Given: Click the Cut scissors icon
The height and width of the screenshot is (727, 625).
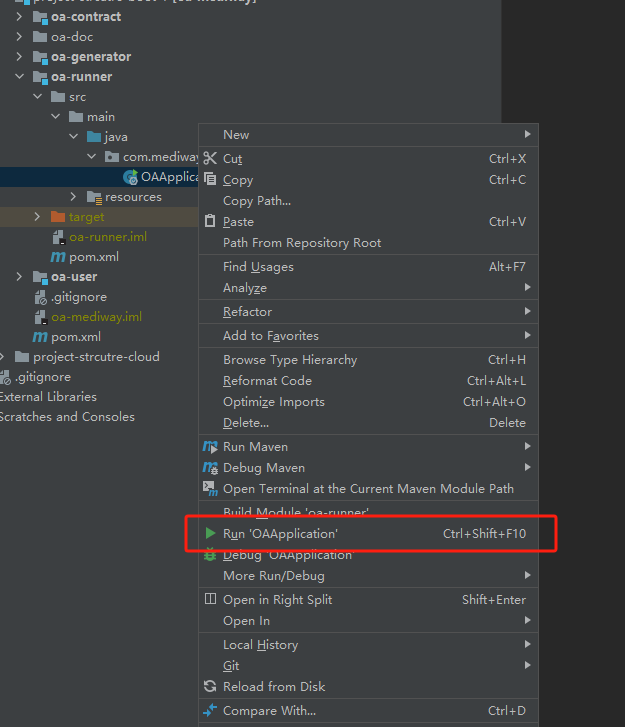Looking at the screenshot, I should 210,159.
